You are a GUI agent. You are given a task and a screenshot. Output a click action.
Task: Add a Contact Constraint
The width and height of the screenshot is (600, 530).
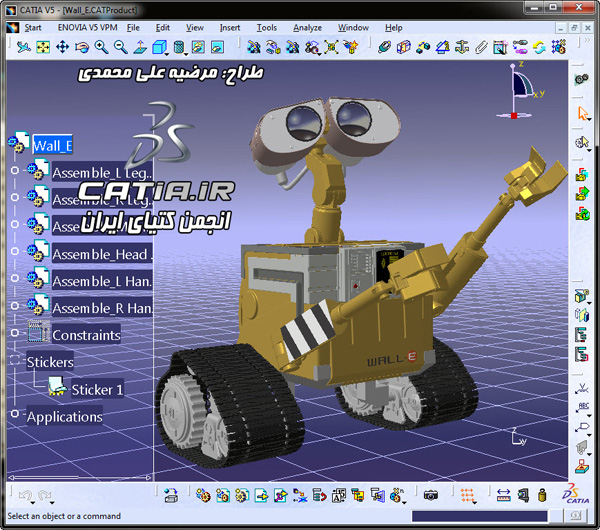[404, 47]
